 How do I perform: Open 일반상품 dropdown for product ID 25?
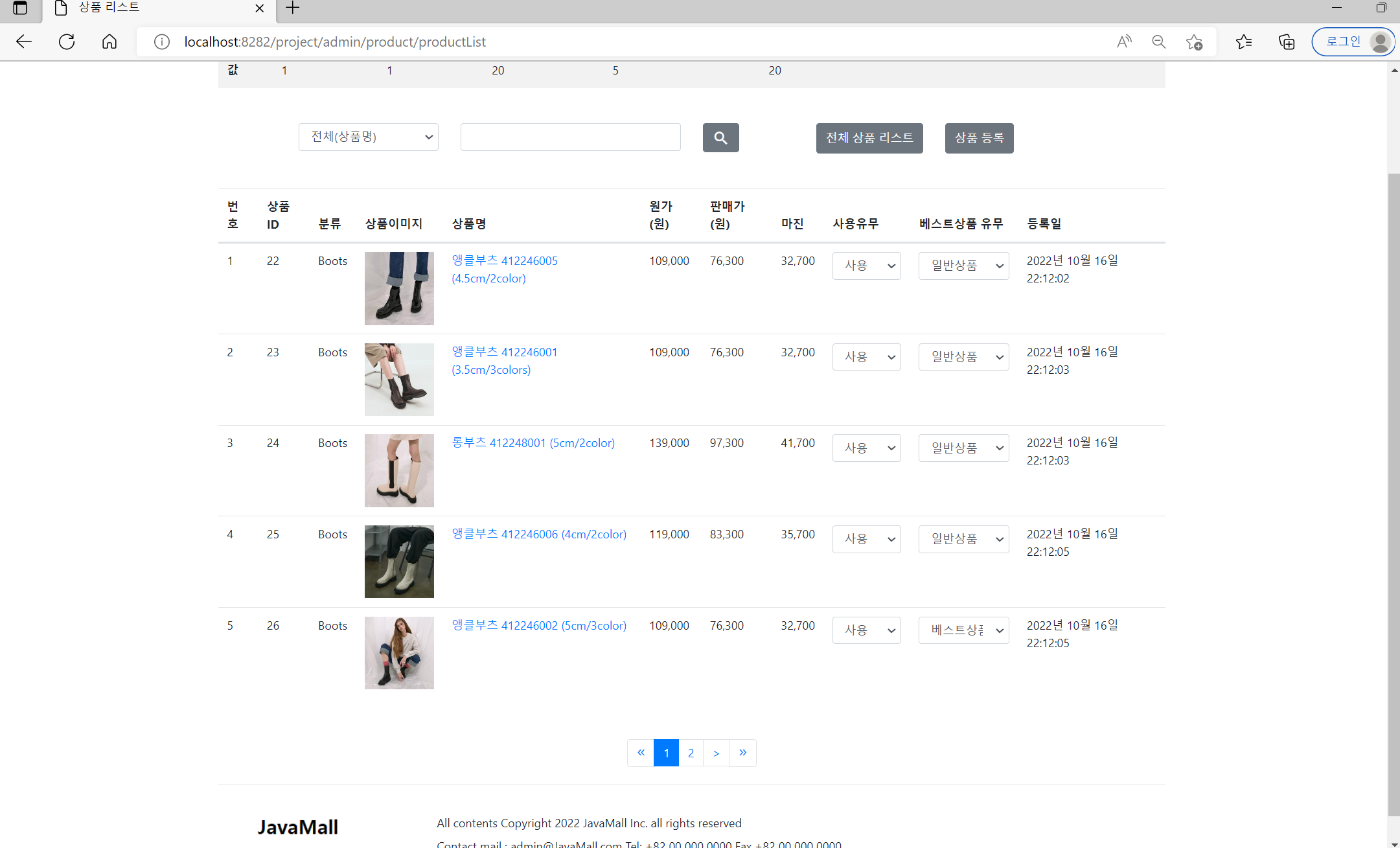(x=963, y=539)
